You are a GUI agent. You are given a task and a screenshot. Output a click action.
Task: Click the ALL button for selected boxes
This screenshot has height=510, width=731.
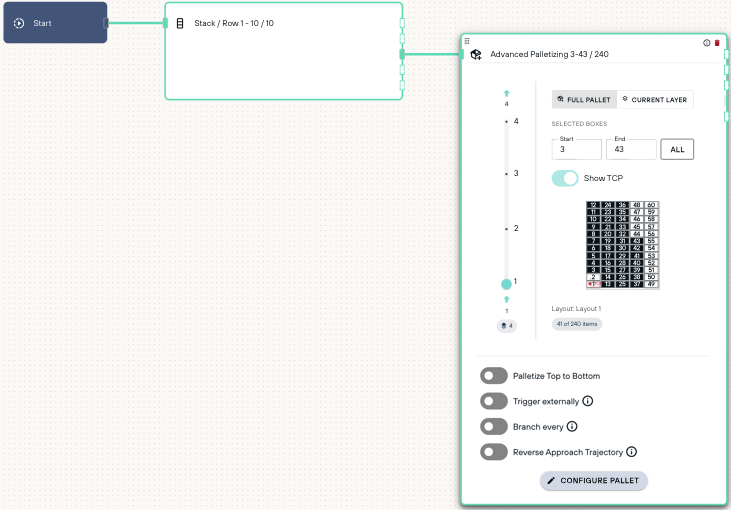677,150
